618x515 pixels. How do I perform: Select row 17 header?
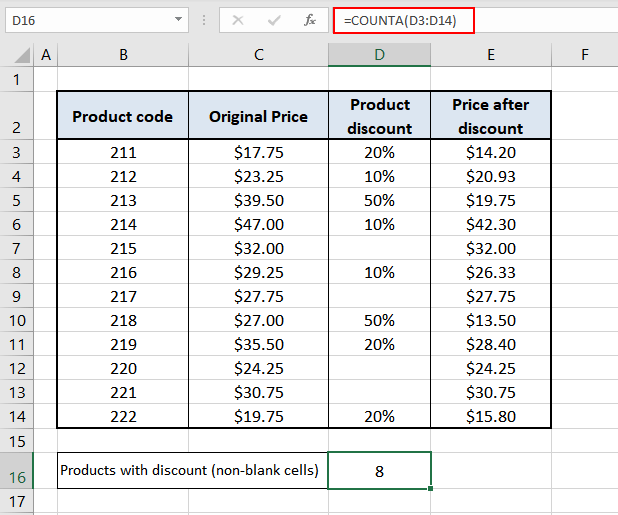click(17, 501)
